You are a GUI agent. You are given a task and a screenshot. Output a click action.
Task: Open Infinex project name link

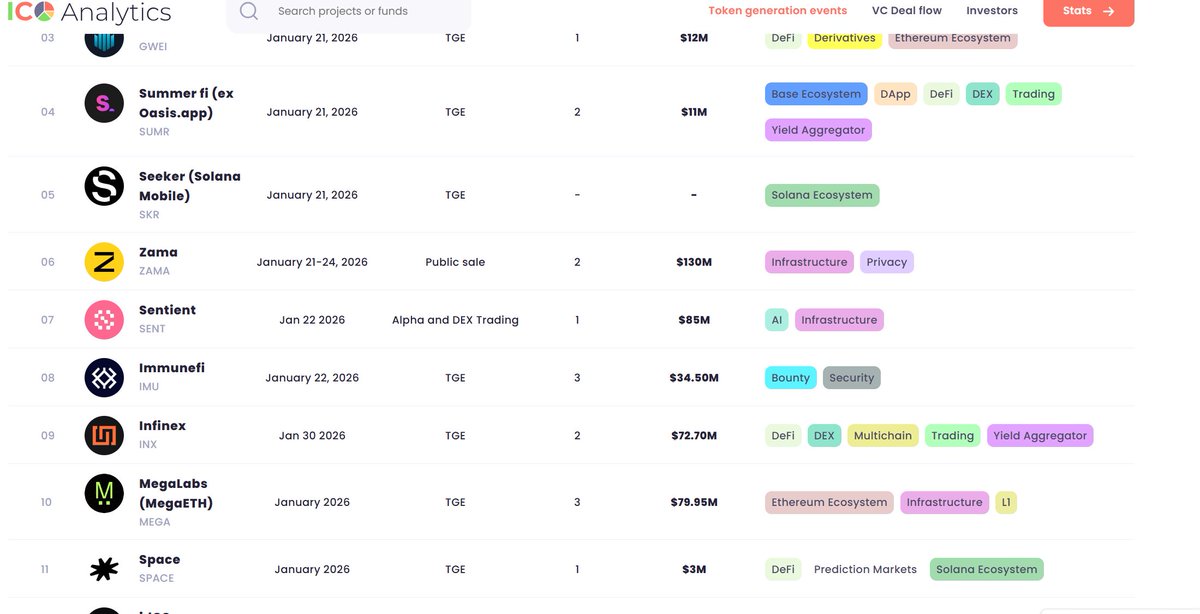(x=162, y=426)
